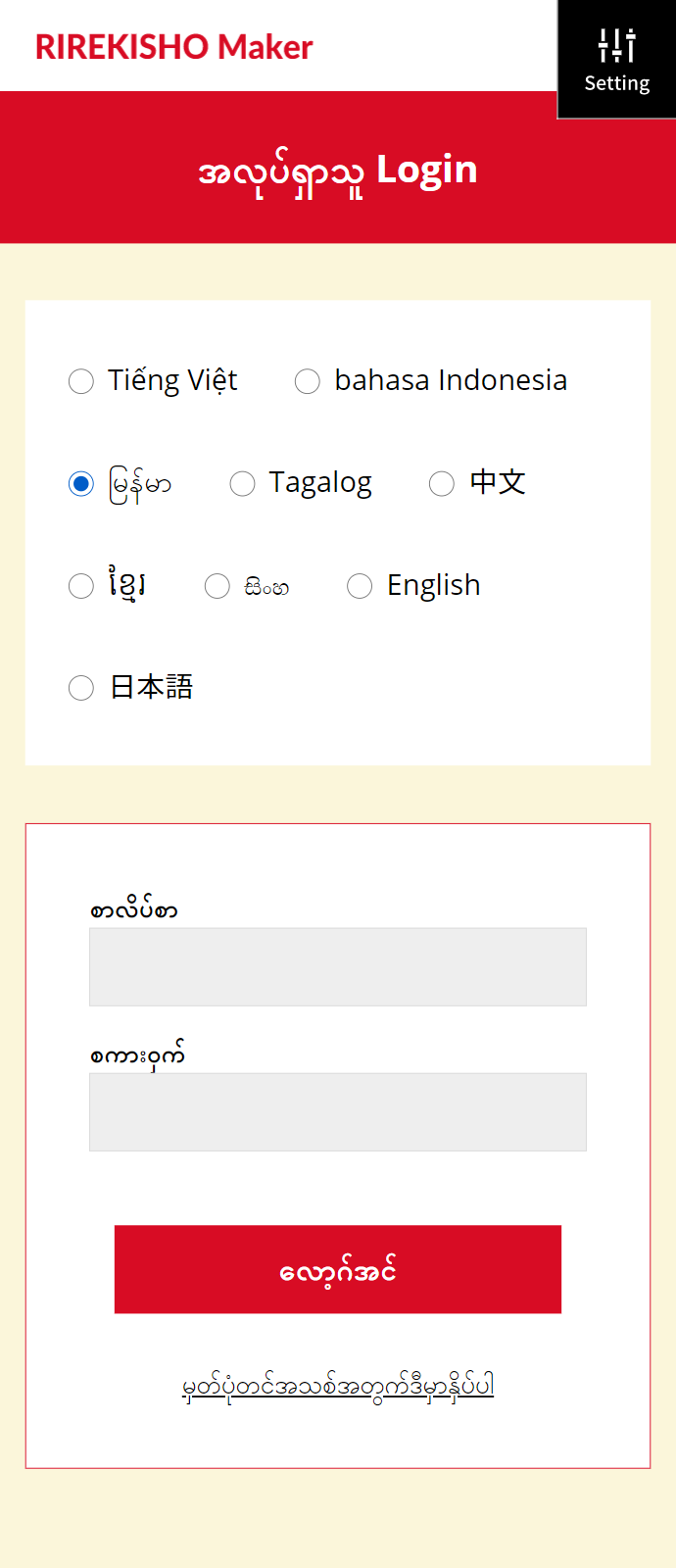Choose the Tagalog radio option

pyautogui.click(x=242, y=483)
